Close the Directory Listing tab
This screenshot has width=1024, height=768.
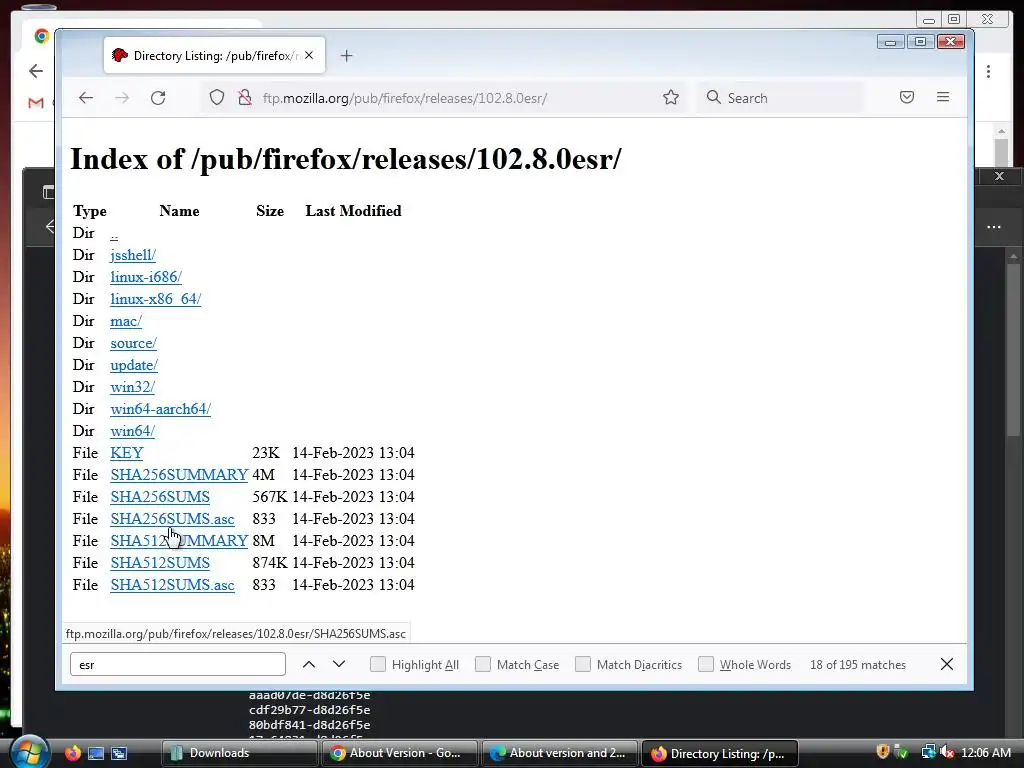[x=309, y=56]
